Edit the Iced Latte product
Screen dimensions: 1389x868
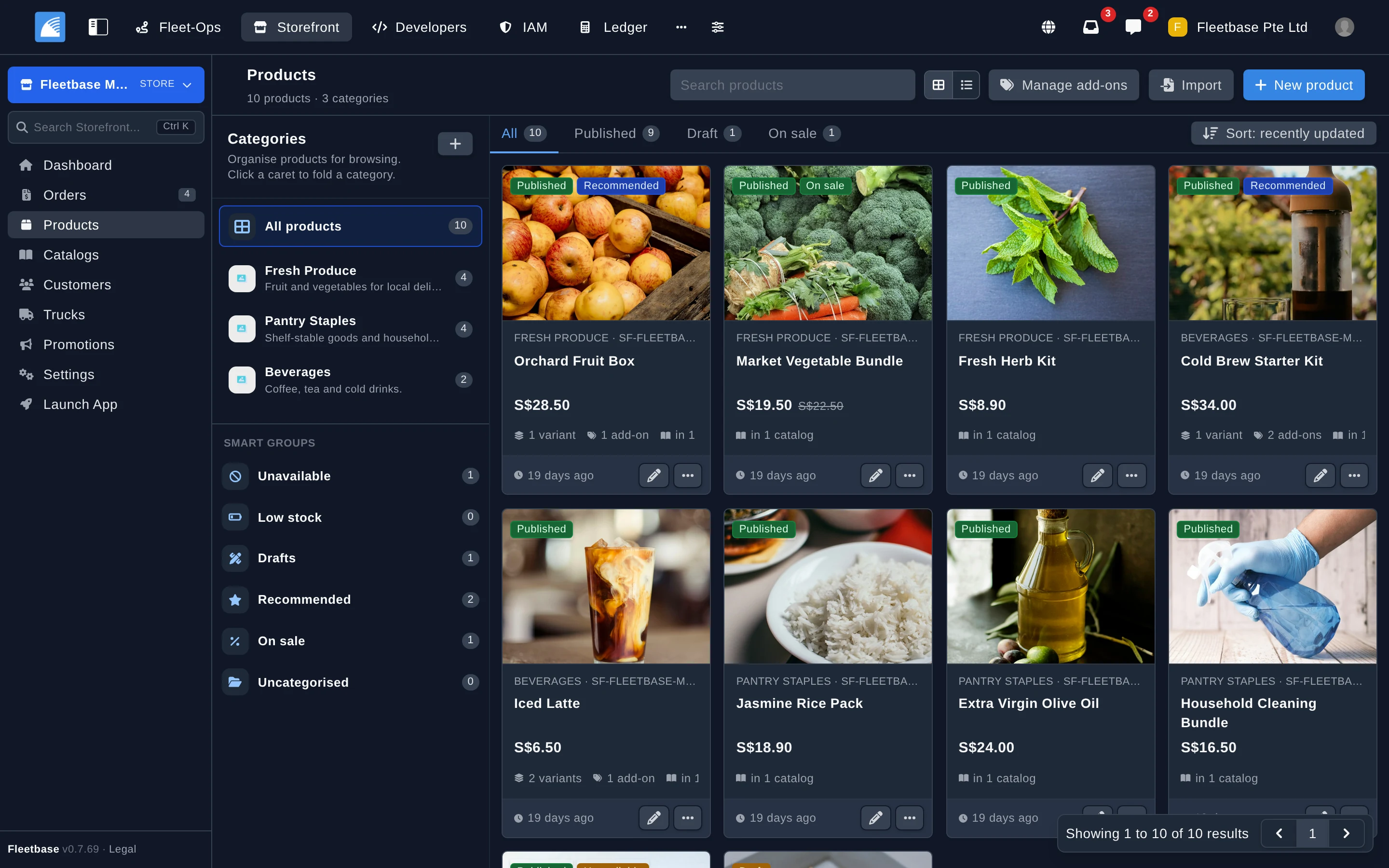coord(654,817)
